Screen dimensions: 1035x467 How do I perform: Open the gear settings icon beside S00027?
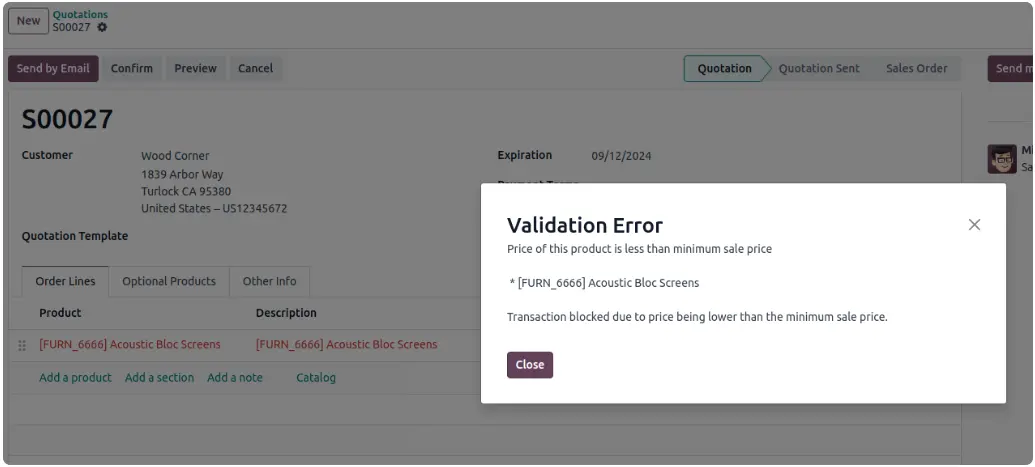(x=102, y=27)
